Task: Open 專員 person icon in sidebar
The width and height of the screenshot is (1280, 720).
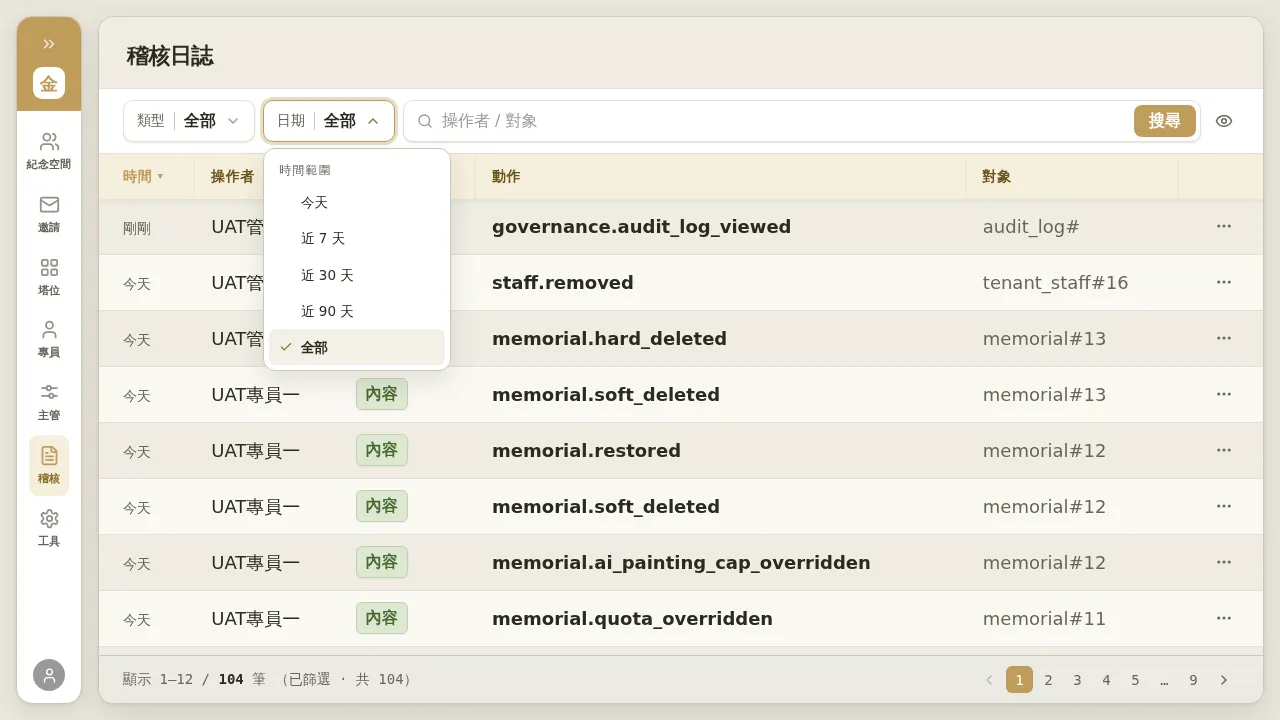Action: coord(49,339)
